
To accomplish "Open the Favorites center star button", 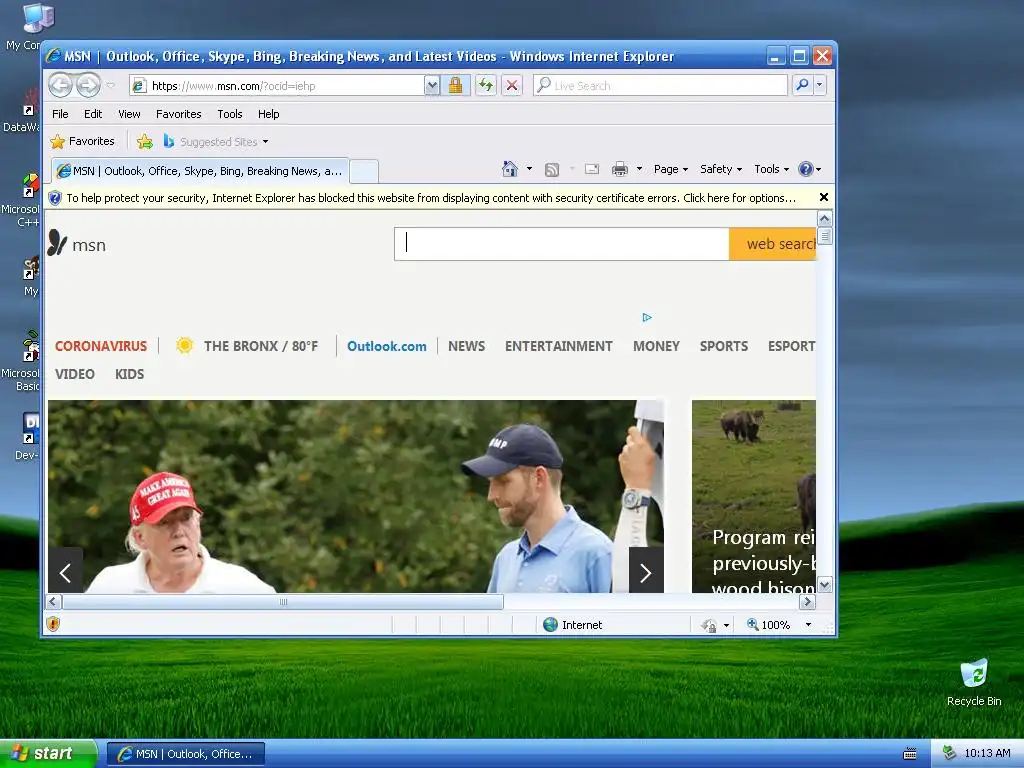I will 82,142.
